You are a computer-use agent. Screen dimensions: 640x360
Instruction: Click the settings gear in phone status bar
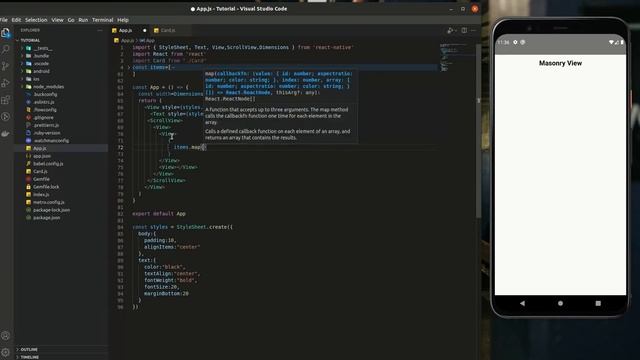point(515,42)
